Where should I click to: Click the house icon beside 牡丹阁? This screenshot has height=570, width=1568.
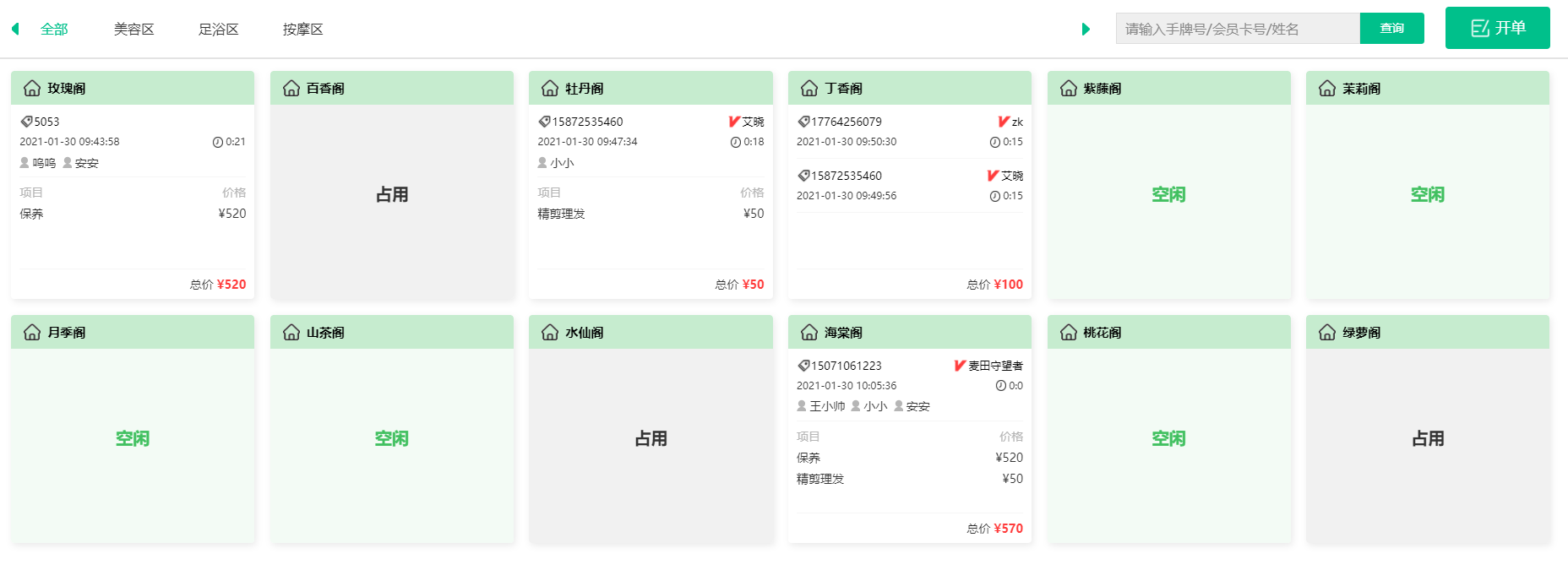pos(550,88)
